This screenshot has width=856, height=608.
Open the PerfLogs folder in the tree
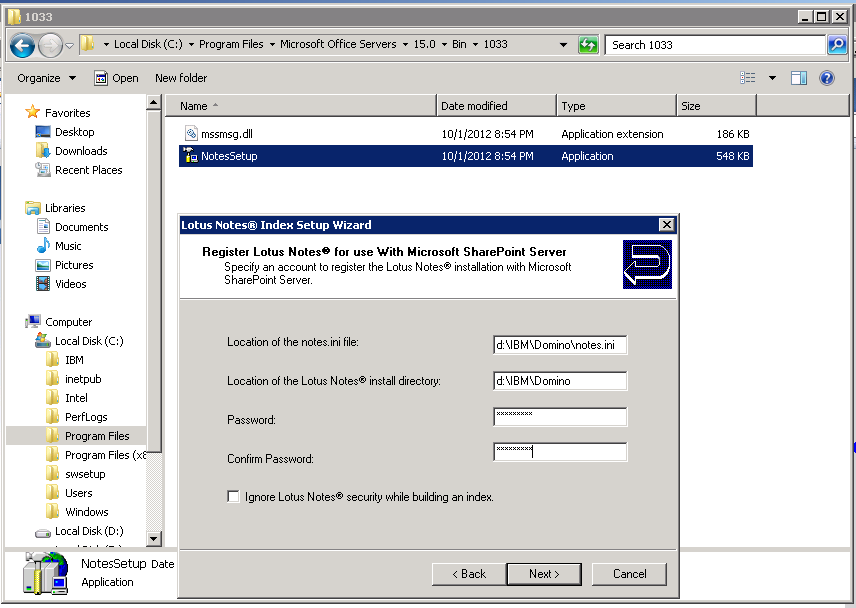point(86,417)
